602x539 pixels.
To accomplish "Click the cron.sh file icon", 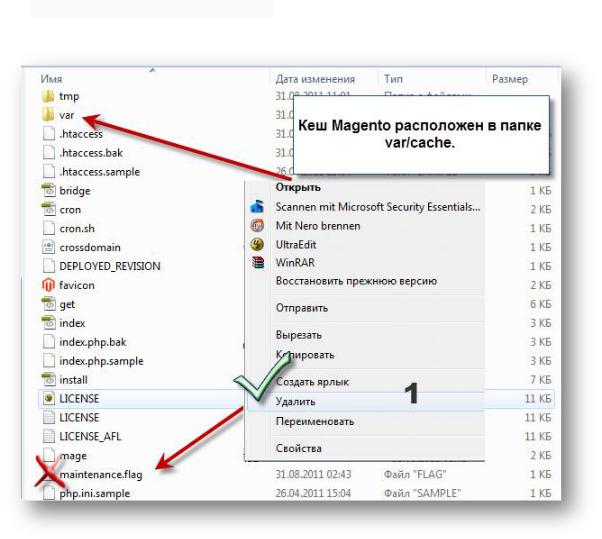I will pyautogui.click(x=49, y=228).
